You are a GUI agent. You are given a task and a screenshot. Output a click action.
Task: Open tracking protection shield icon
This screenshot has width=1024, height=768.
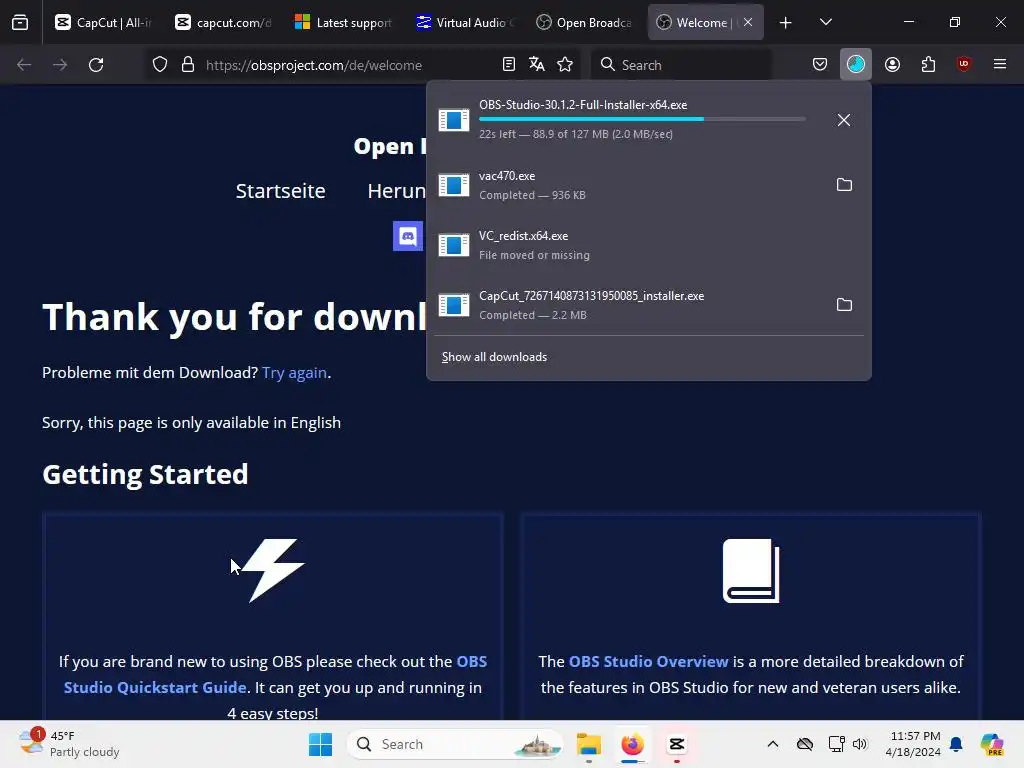click(x=160, y=65)
